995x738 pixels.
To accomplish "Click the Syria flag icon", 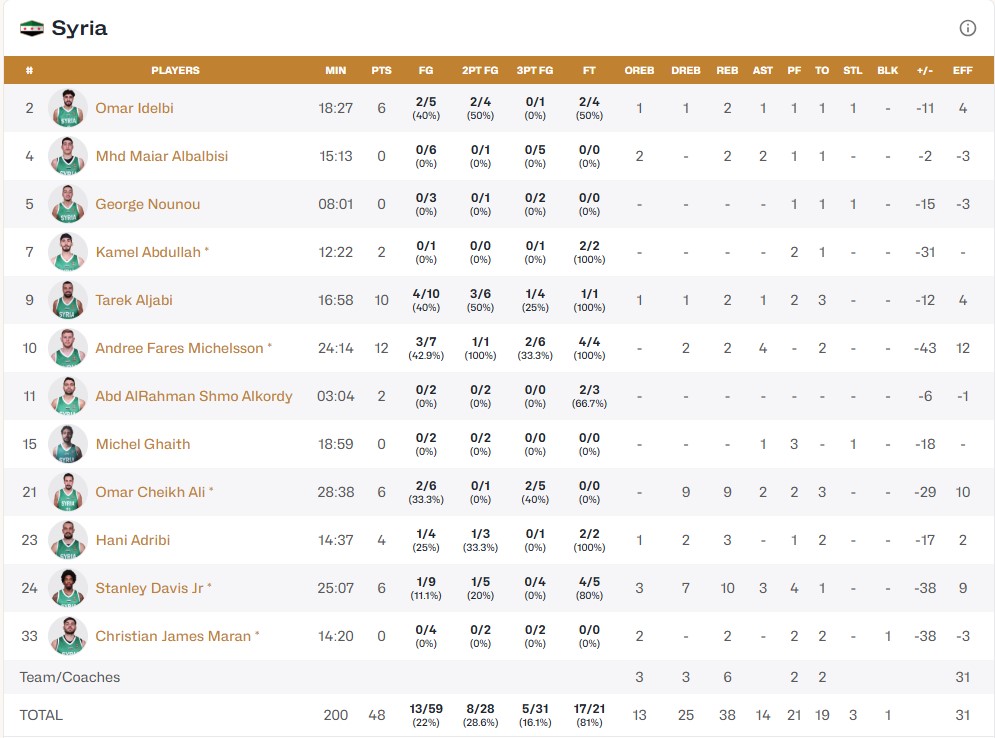I will coord(32,28).
